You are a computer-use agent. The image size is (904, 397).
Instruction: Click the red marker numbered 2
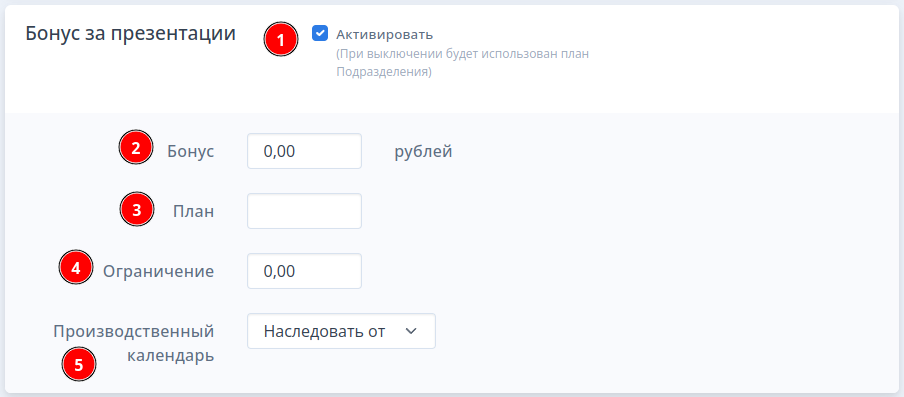tap(135, 148)
